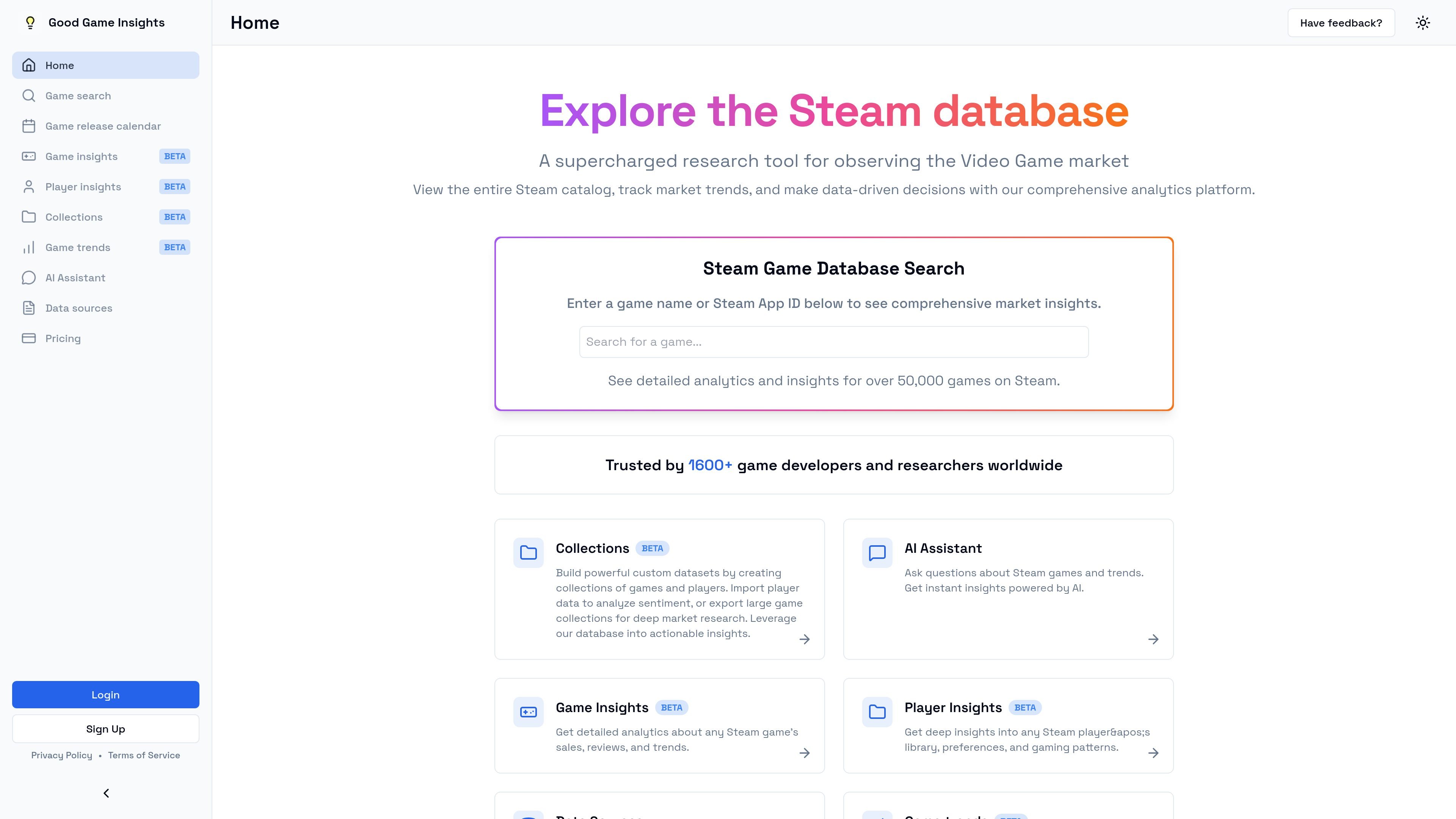Viewport: 1456px width, 819px height.
Task: Click the chat icon on AI Assistant card
Action: (877, 553)
